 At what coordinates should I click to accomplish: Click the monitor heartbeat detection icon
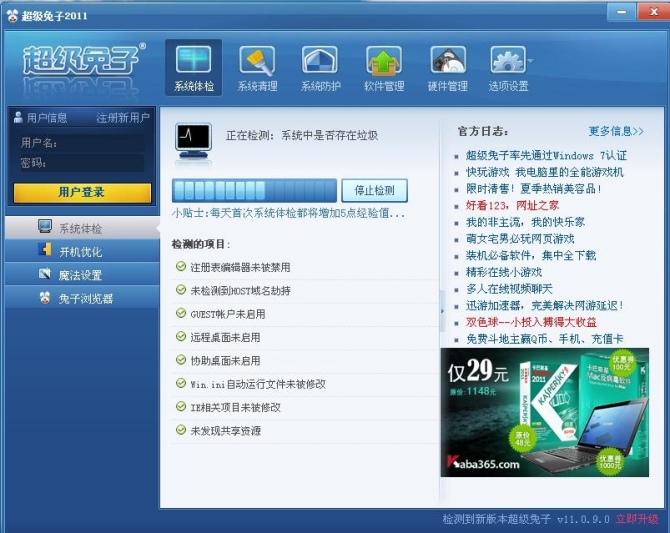[194, 142]
